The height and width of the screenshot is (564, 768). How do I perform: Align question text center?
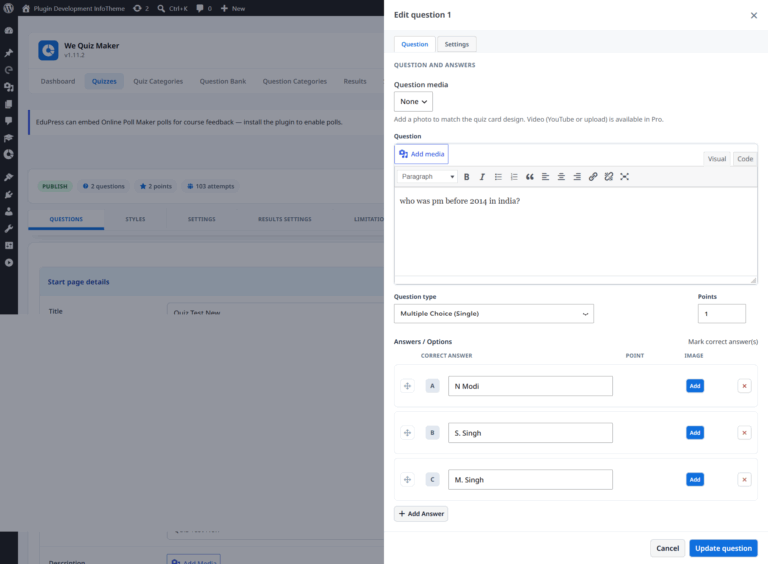(561, 177)
